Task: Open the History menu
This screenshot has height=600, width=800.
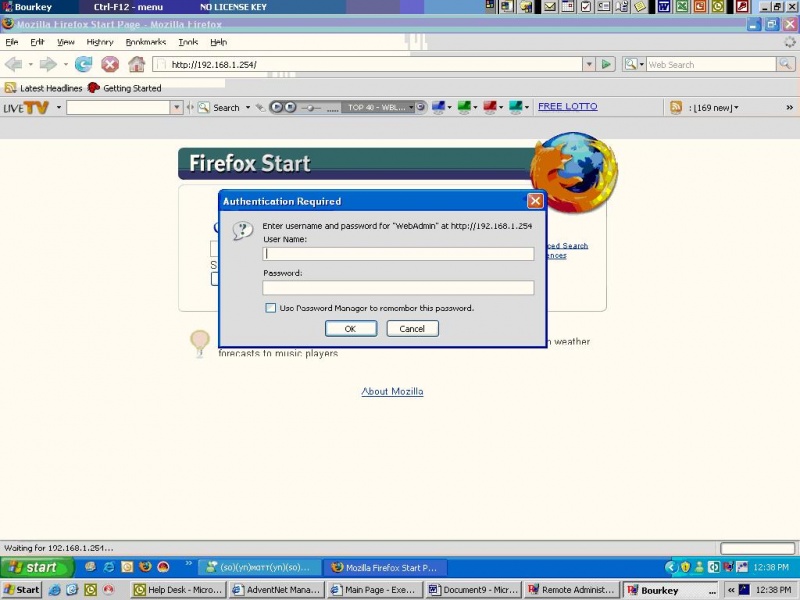Action: [99, 42]
